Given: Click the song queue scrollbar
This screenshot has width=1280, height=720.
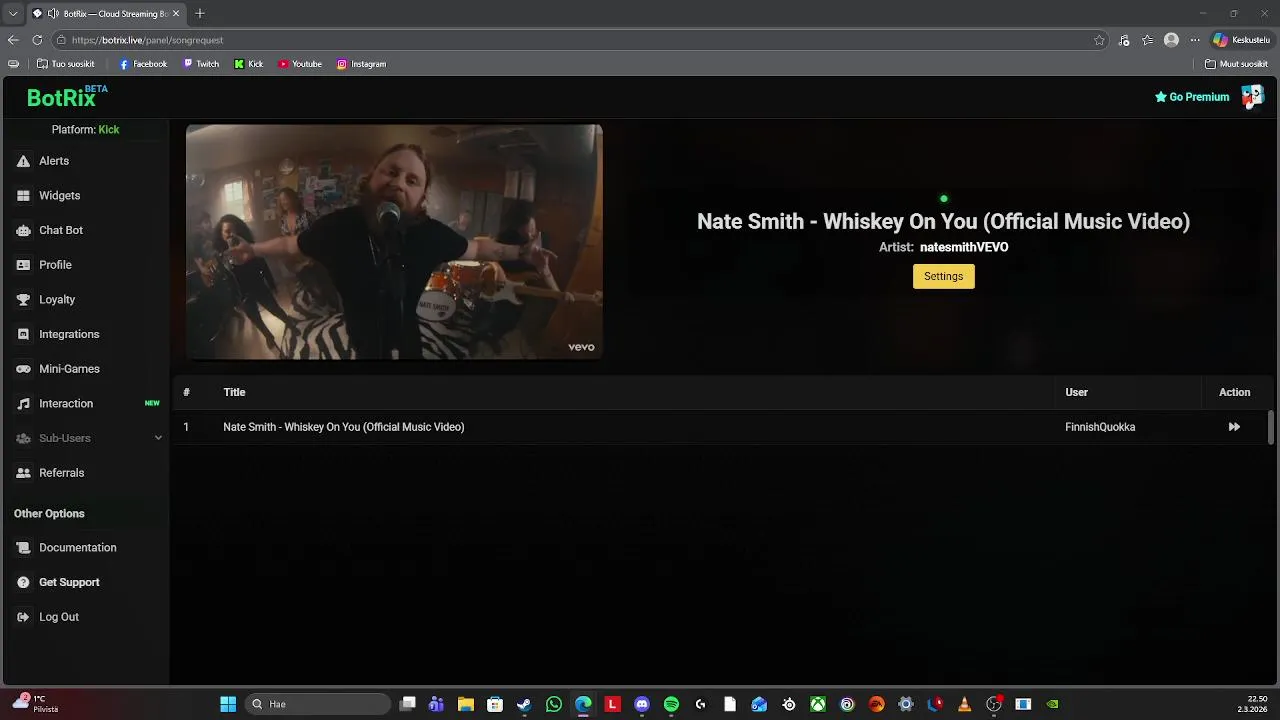Looking at the screenshot, I should click(x=1271, y=427).
